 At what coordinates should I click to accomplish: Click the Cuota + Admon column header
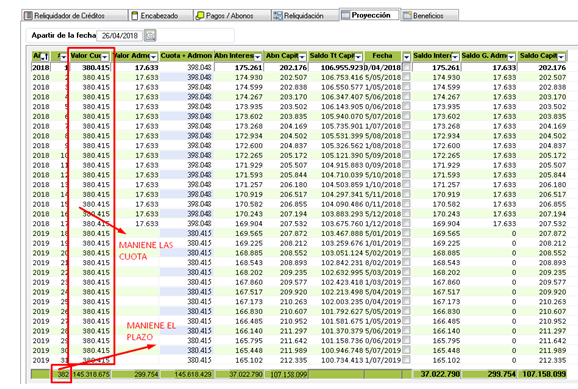click(187, 56)
